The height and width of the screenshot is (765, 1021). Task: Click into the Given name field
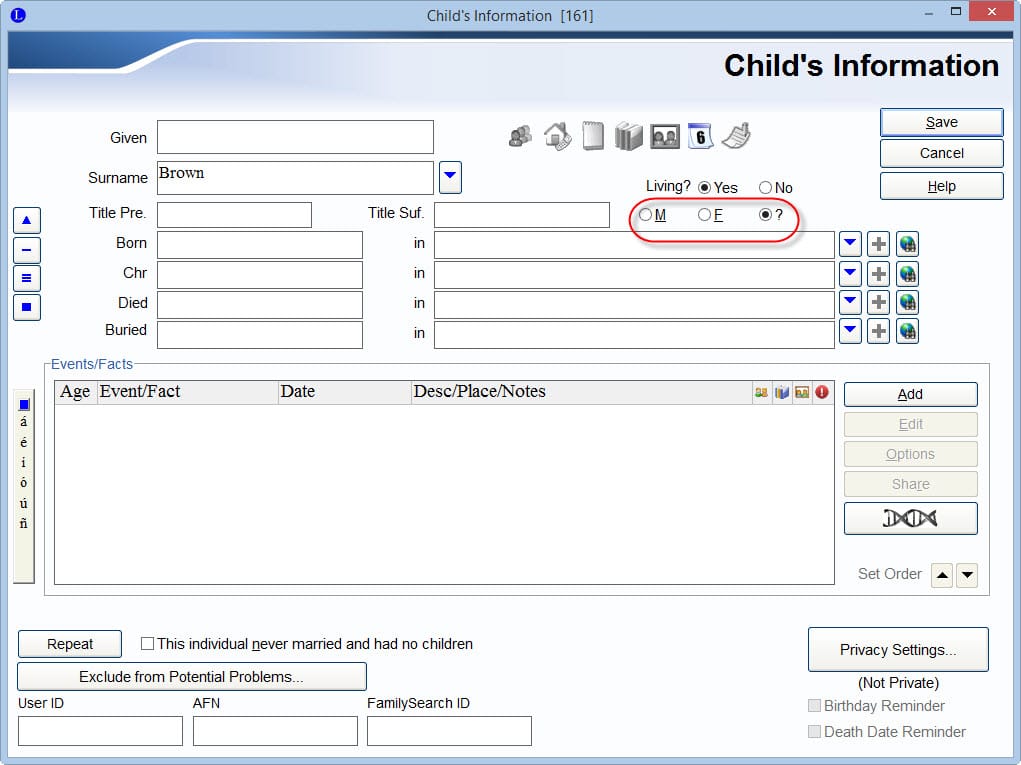tap(295, 137)
